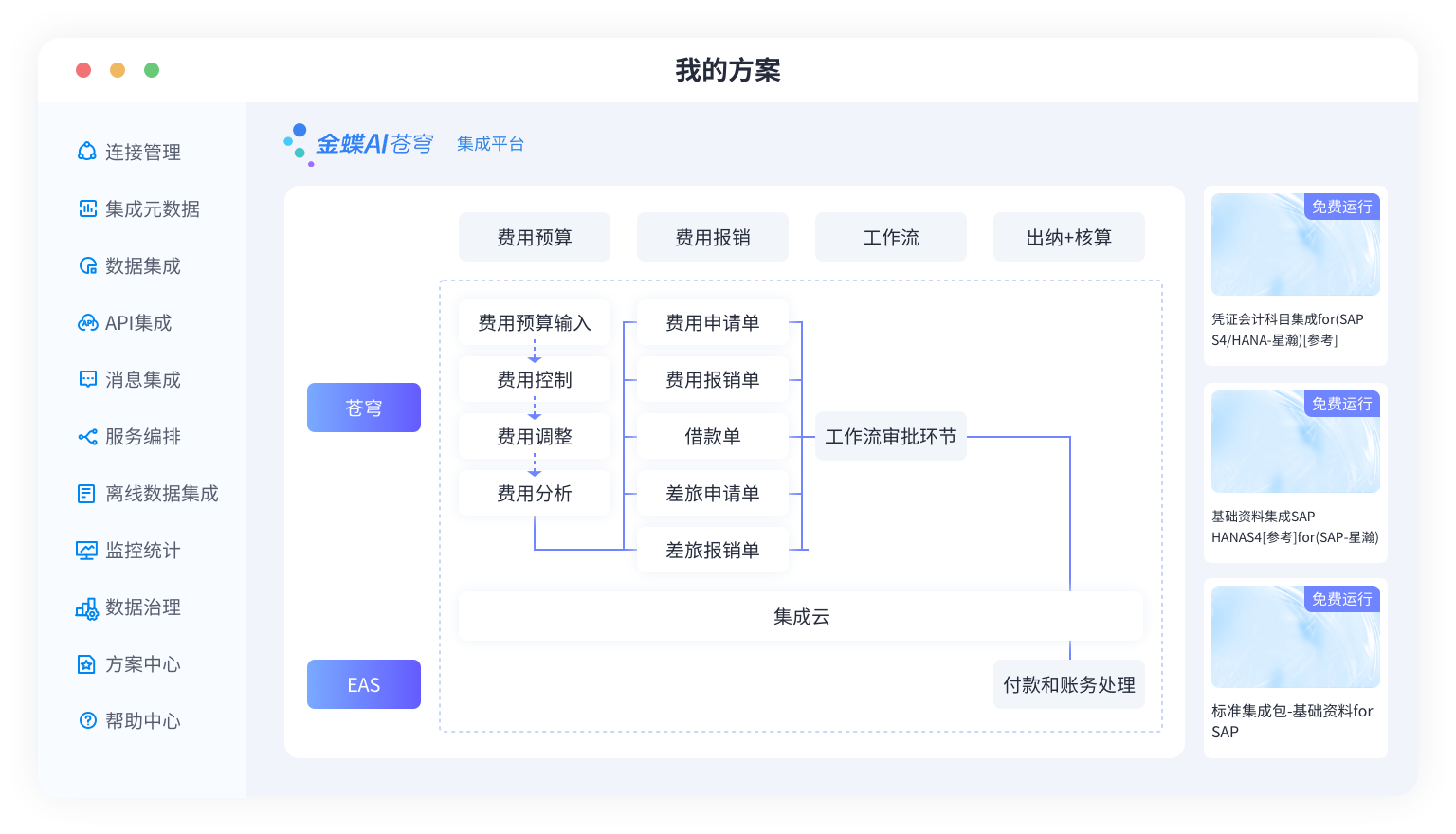
Task: Select the 费用预算 header tab
Action: tap(535, 237)
